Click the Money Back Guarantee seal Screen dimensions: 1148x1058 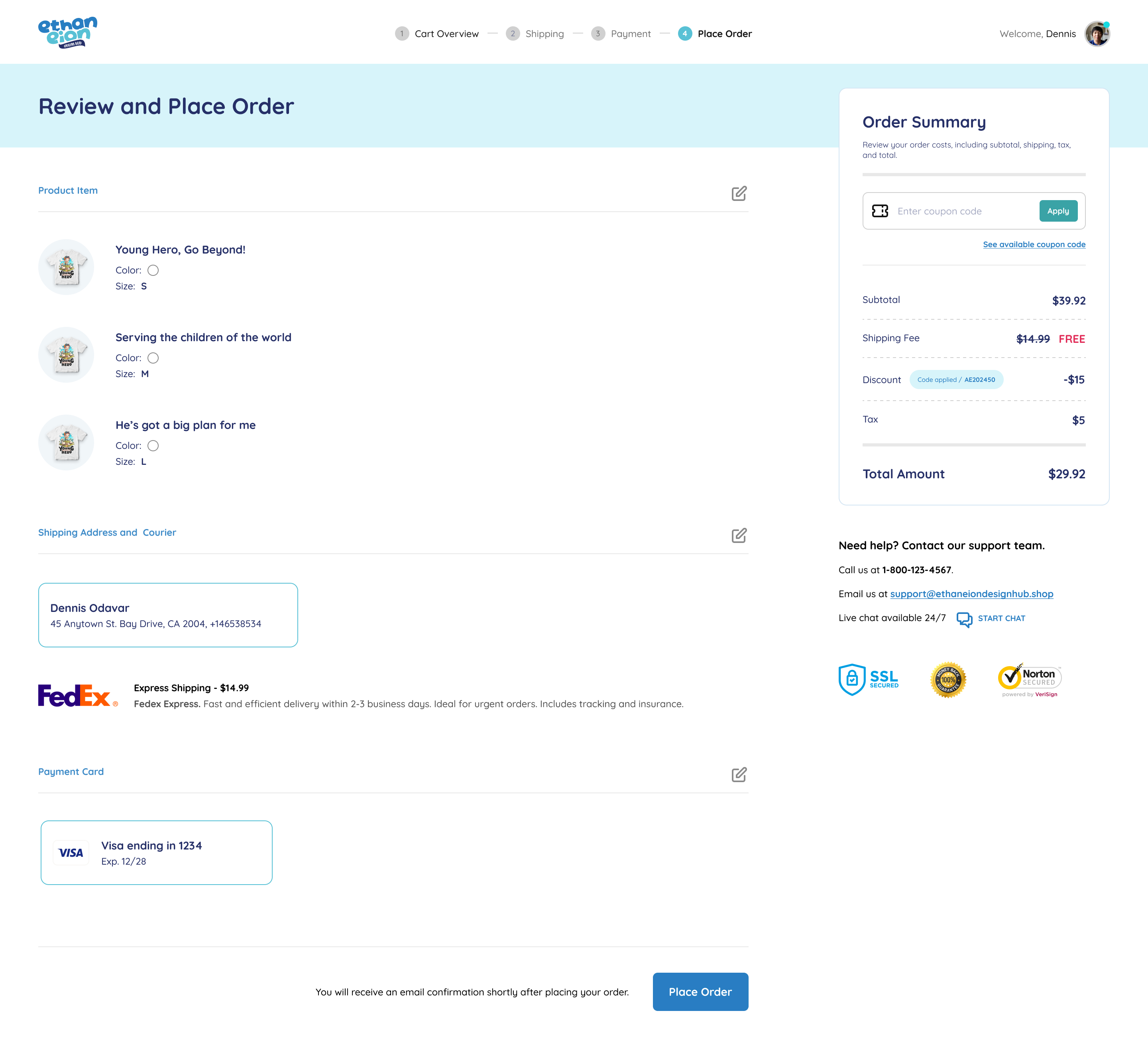click(x=947, y=679)
